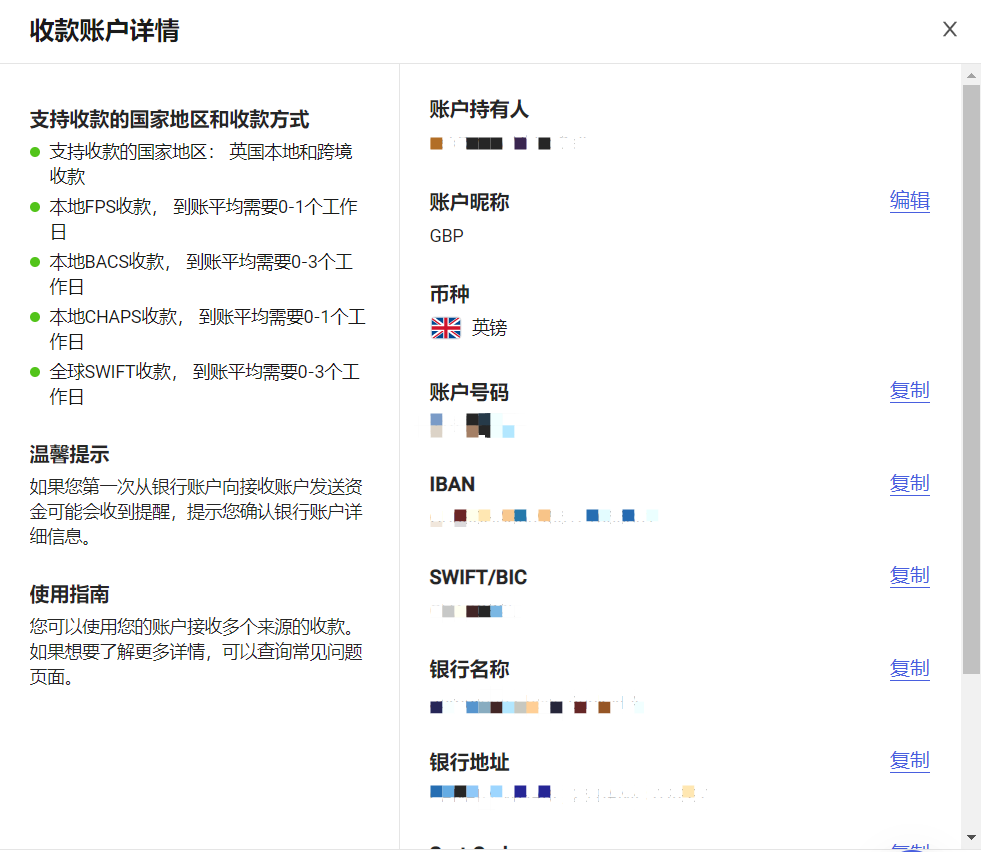This screenshot has height=852, width=981.
Task: Click the 编辑 link to edit account nickname
Action: pyautogui.click(x=908, y=201)
